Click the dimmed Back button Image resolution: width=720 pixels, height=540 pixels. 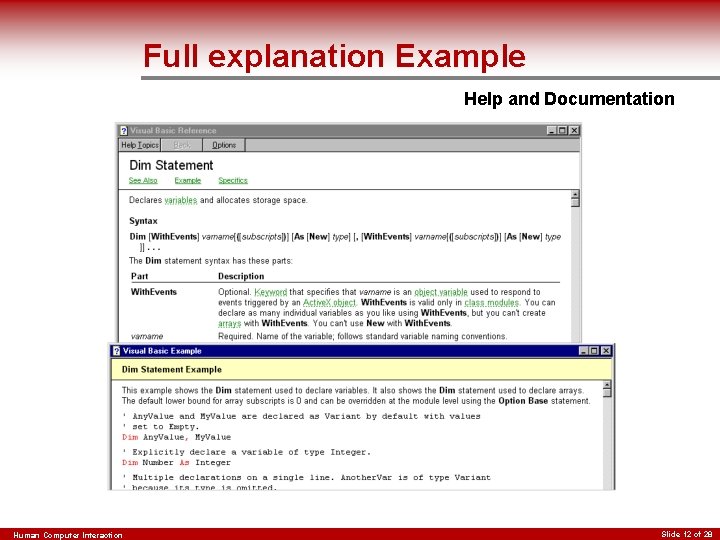182,145
